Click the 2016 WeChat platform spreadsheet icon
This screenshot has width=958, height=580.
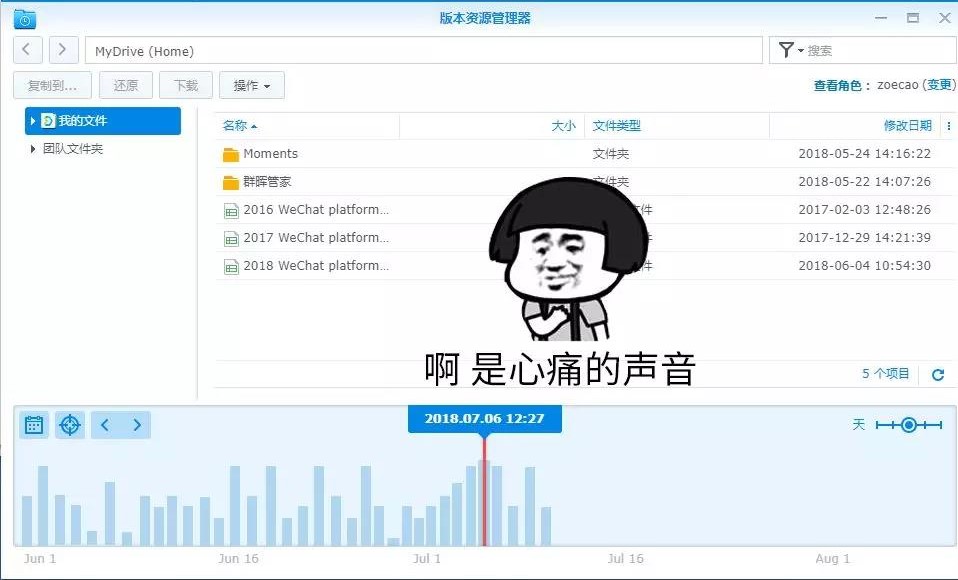[x=231, y=211]
